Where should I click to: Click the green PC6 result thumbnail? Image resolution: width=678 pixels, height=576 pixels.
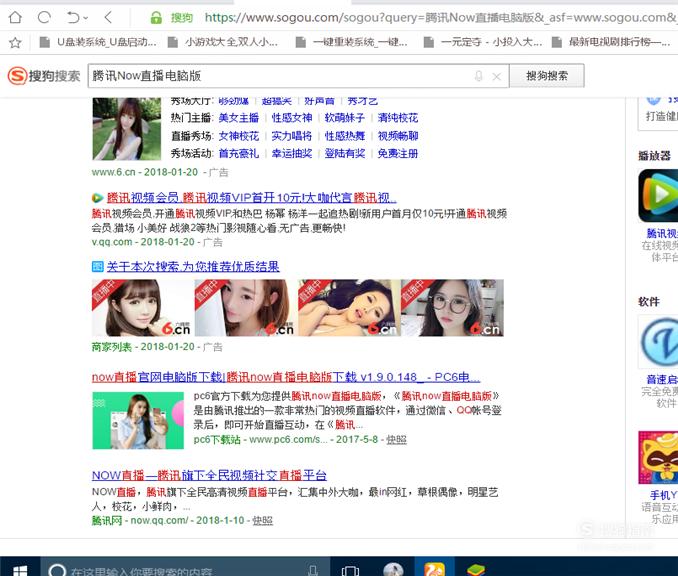138,420
